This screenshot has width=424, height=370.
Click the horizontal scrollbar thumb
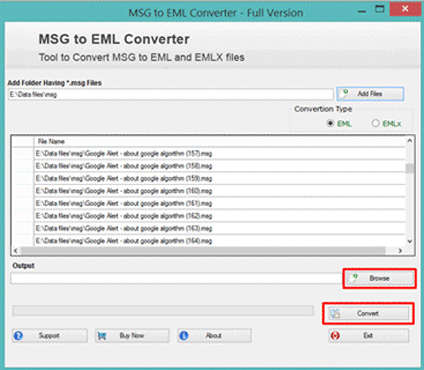click(x=203, y=250)
